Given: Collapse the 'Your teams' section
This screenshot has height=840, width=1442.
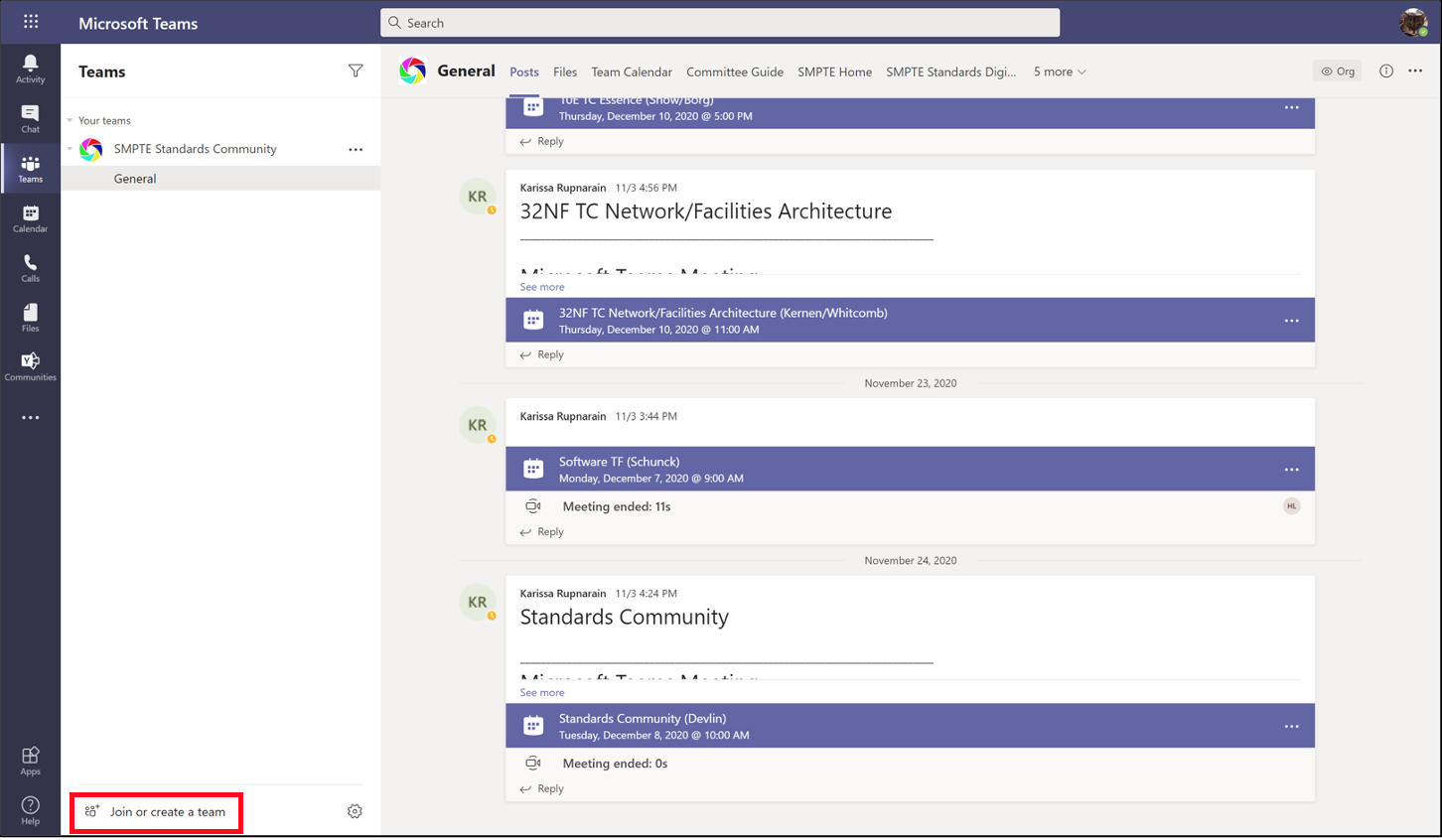Looking at the screenshot, I should point(70,120).
